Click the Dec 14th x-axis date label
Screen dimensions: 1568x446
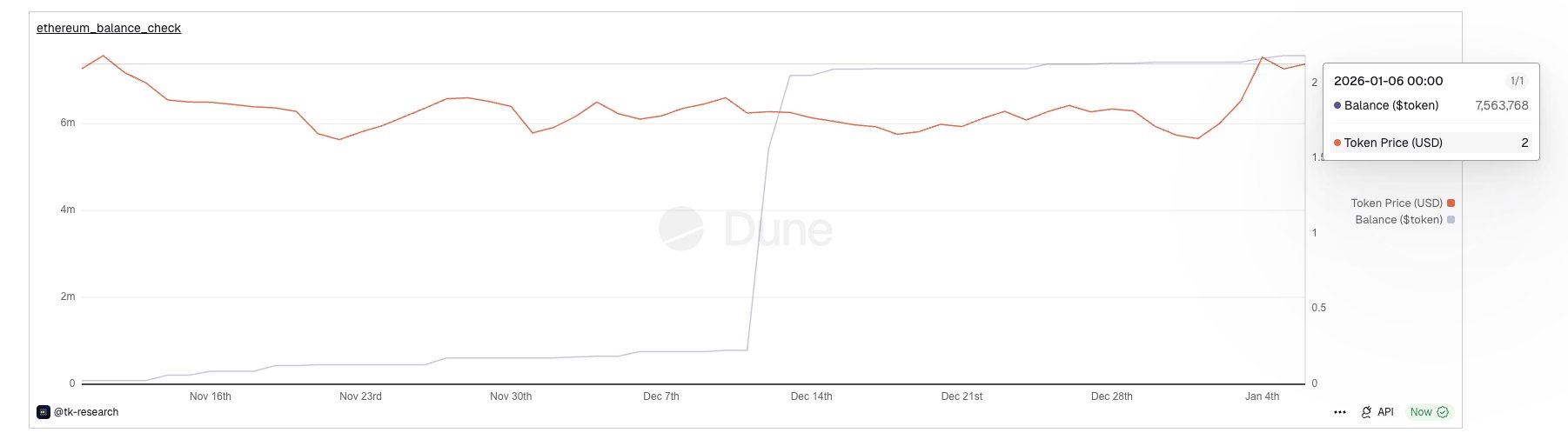click(x=811, y=396)
